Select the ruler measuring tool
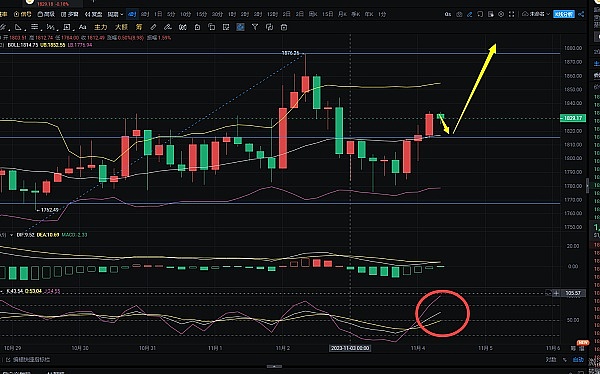 153,27
